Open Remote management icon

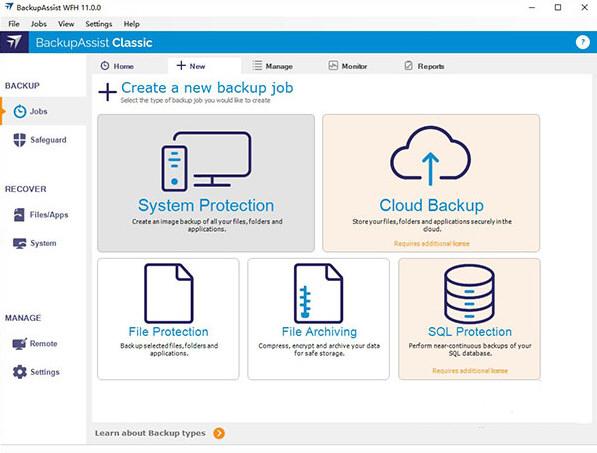[x=19, y=343]
